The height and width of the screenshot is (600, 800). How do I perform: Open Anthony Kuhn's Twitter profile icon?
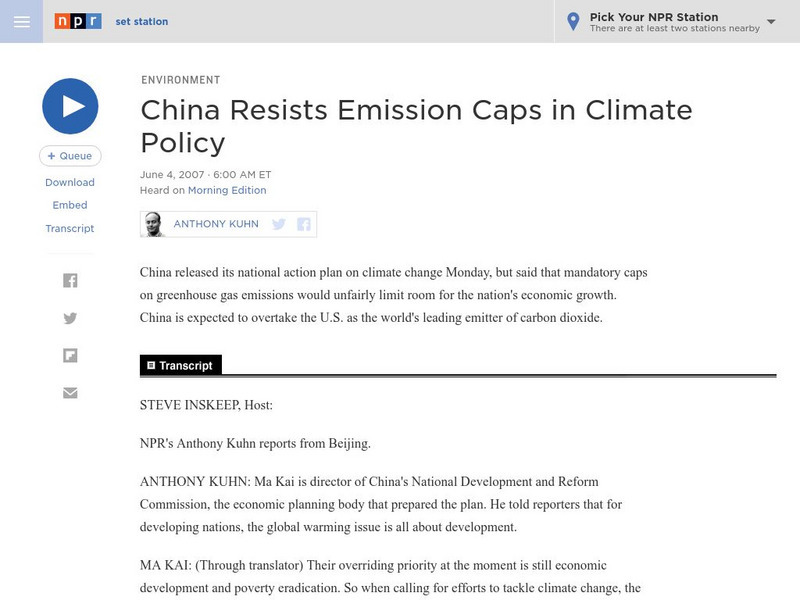[x=278, y=224]
